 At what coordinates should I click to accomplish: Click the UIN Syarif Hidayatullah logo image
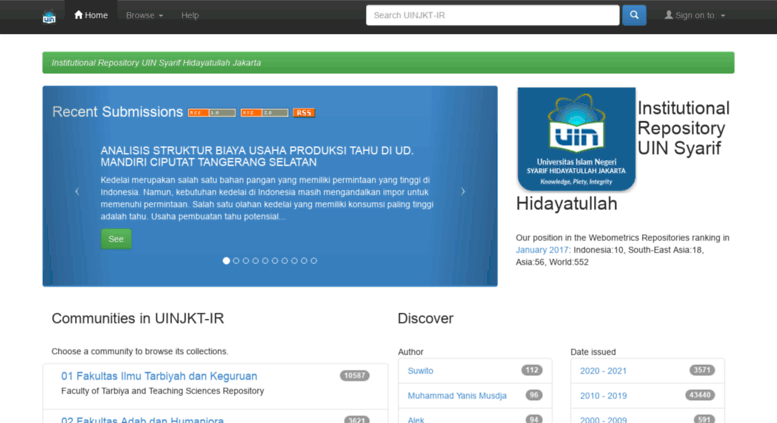tap(576, 139)
